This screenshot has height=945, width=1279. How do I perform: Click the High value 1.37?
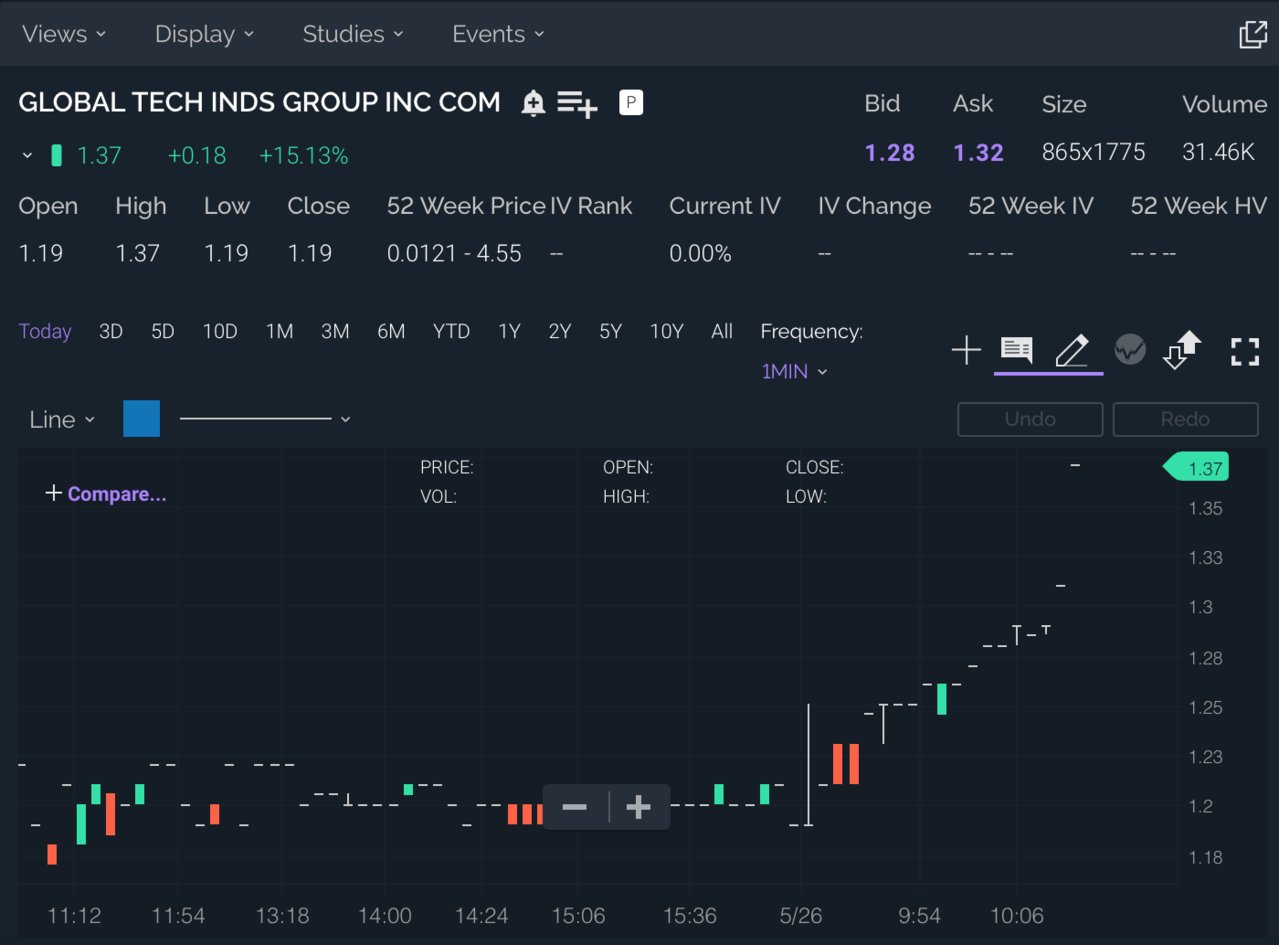(x=137, y=254)
